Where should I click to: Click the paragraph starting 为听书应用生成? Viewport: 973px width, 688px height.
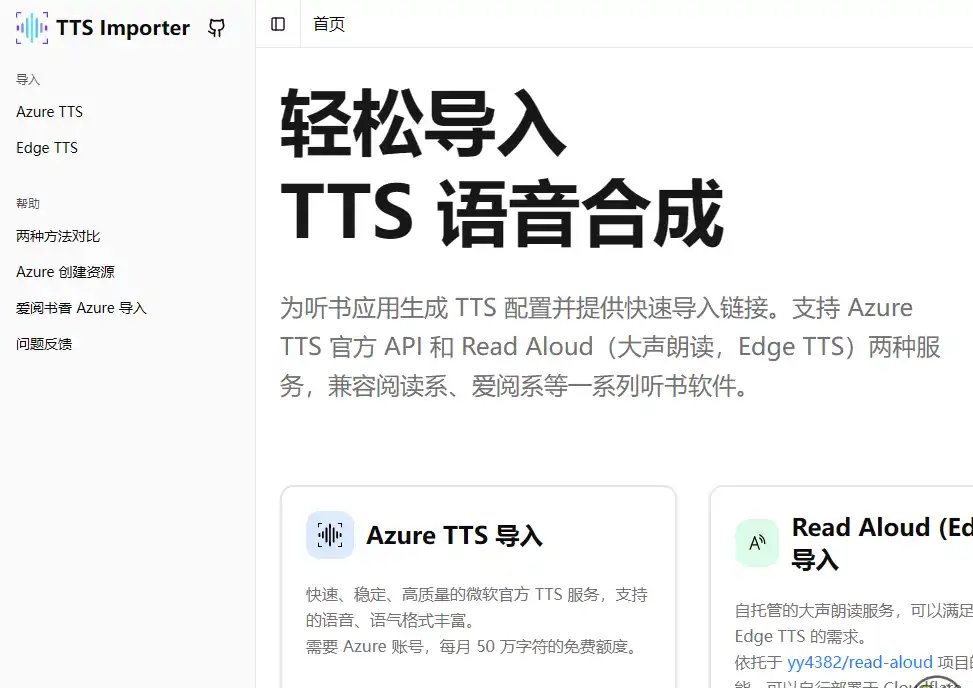click(610, 347)
